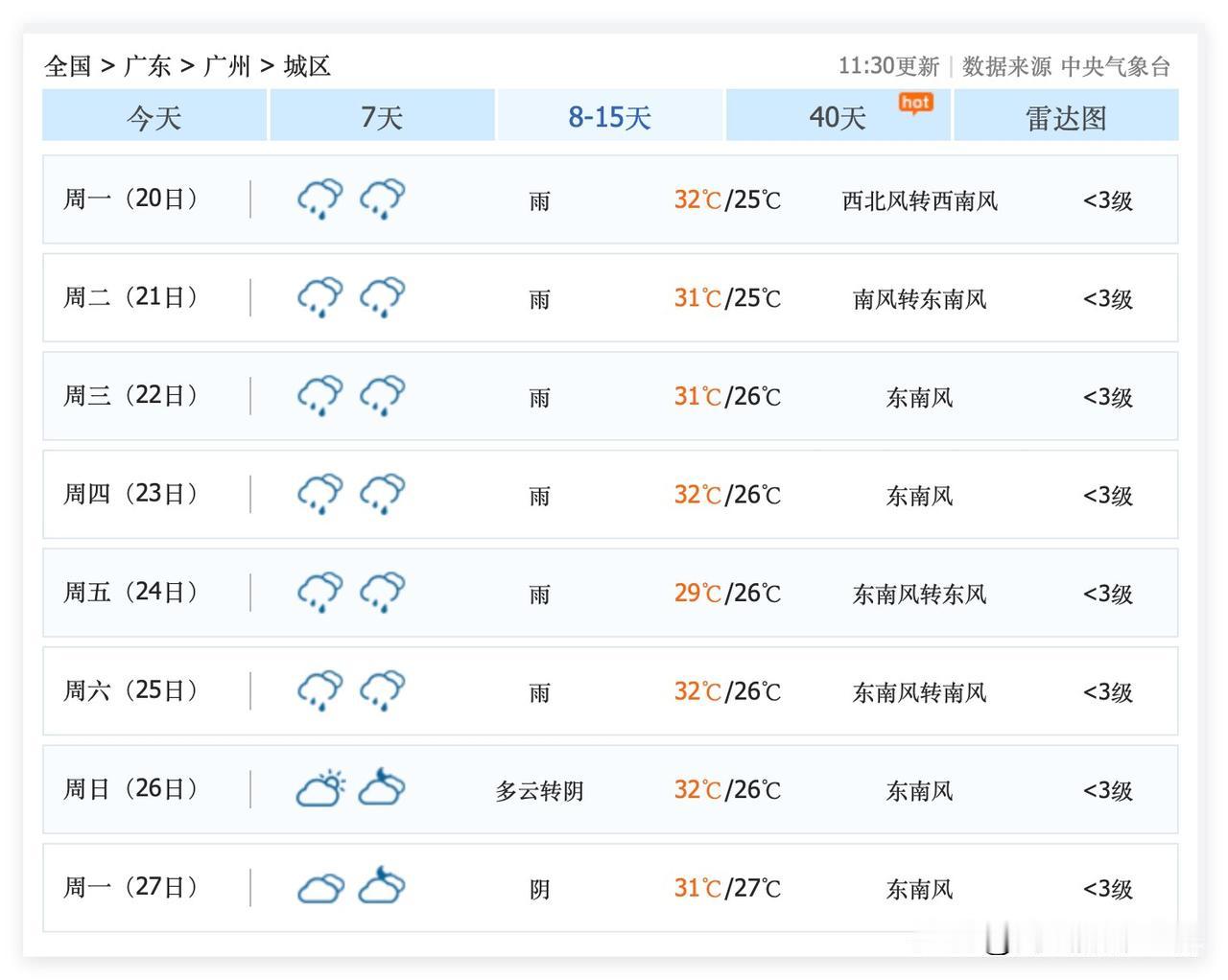Image resolution: width=1228 pixels, height=980 pixels.
Task: Click 东南风转东风 wind text
Action: coord(920,594)
